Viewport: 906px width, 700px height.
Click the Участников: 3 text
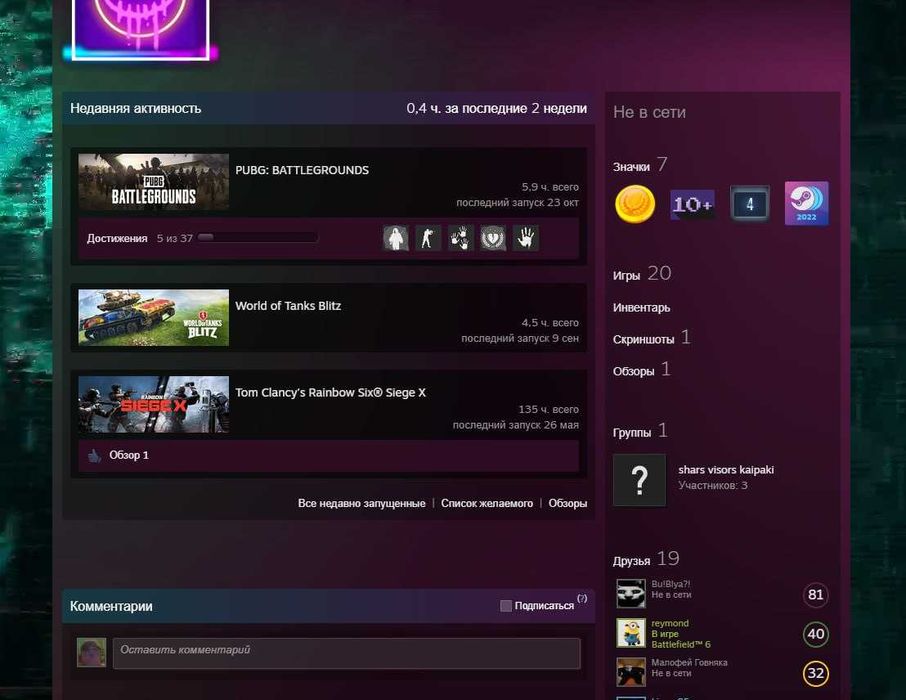click(x=713, y=486)
